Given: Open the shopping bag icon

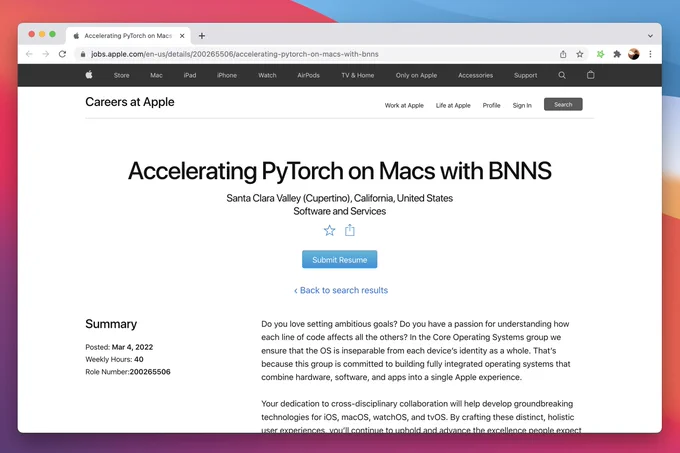Looking at the screenshot, I should coord(590,75).
